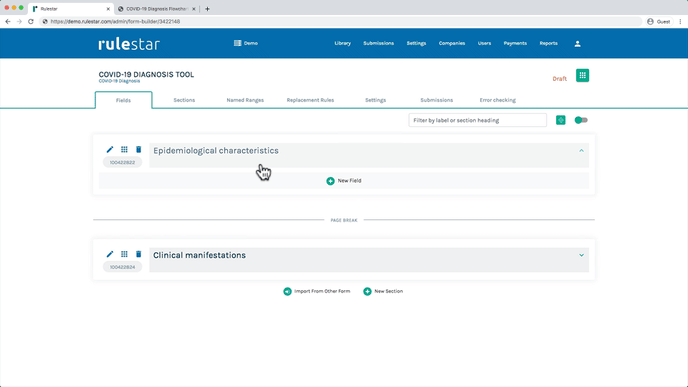The width and height of the screenshot is (688, 387).
Task: Open the Demo dropdown in the header
Action: pos(246,43)
